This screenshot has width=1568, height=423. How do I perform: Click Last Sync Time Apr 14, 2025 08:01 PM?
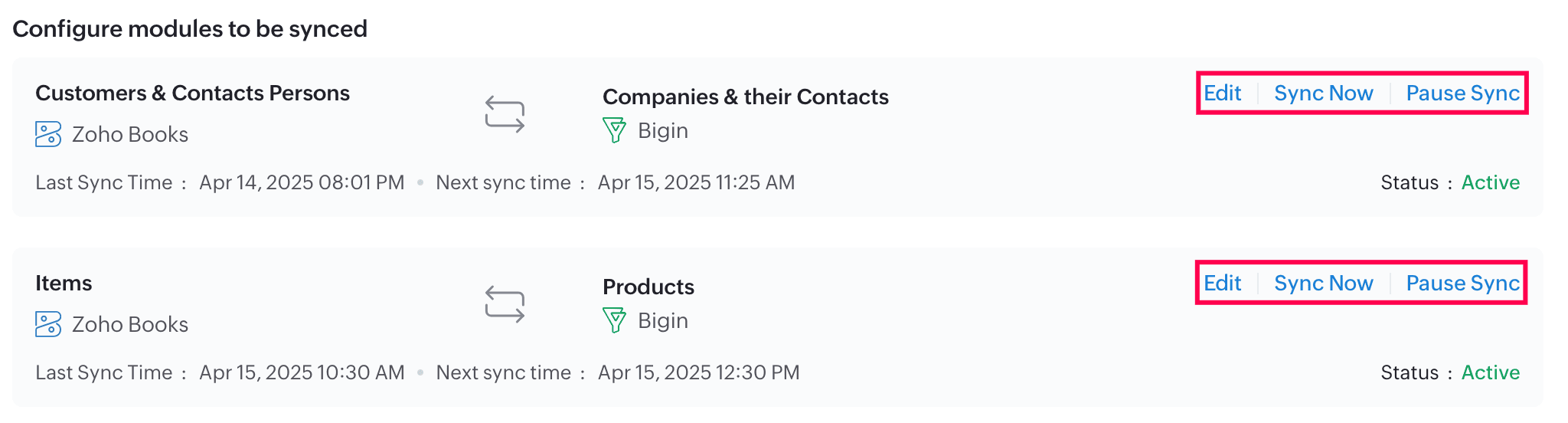(301, 182)
